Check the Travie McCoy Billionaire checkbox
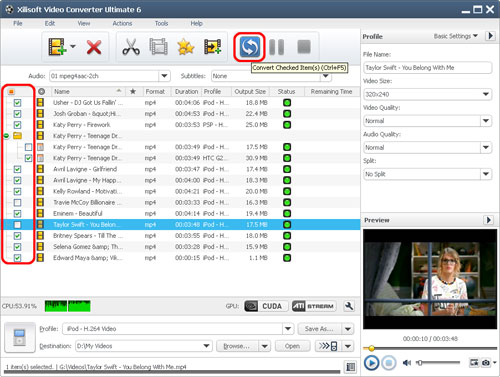This screenshot has width=500, height=377. (17, 202)
